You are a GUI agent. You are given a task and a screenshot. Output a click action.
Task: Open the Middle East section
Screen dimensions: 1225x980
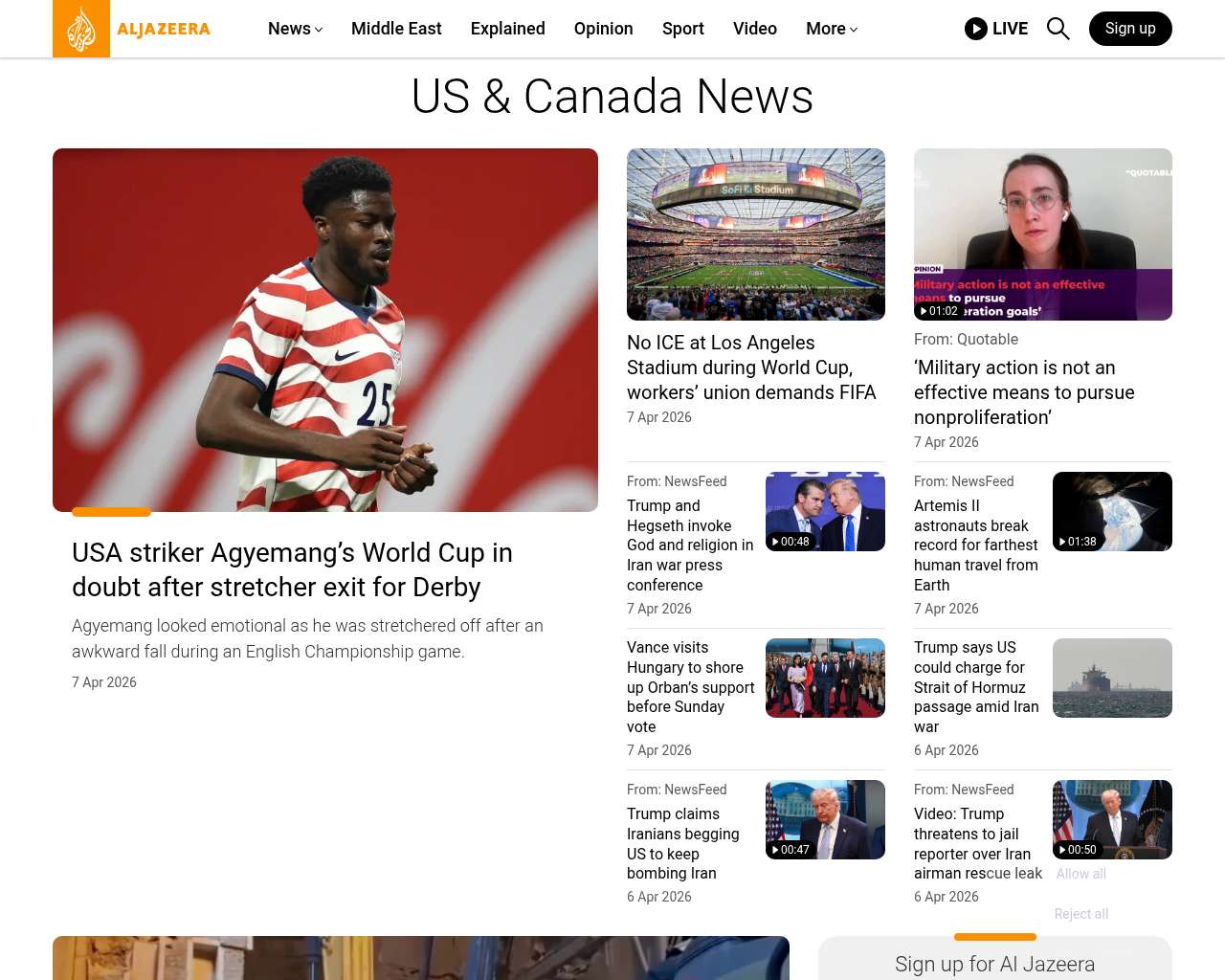click(x=396, y=29)
